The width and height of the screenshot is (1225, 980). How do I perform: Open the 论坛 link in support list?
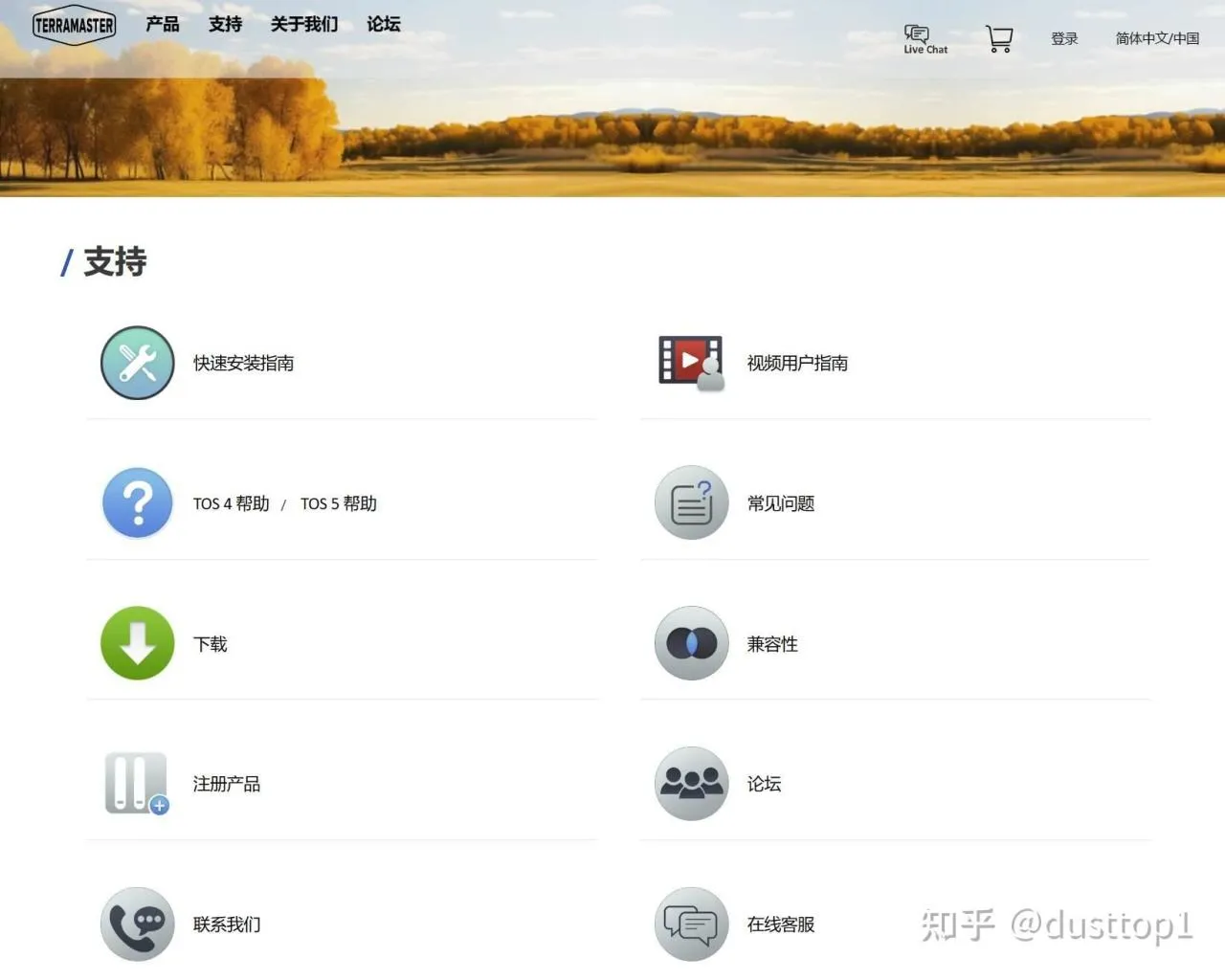tap(764, 784)
